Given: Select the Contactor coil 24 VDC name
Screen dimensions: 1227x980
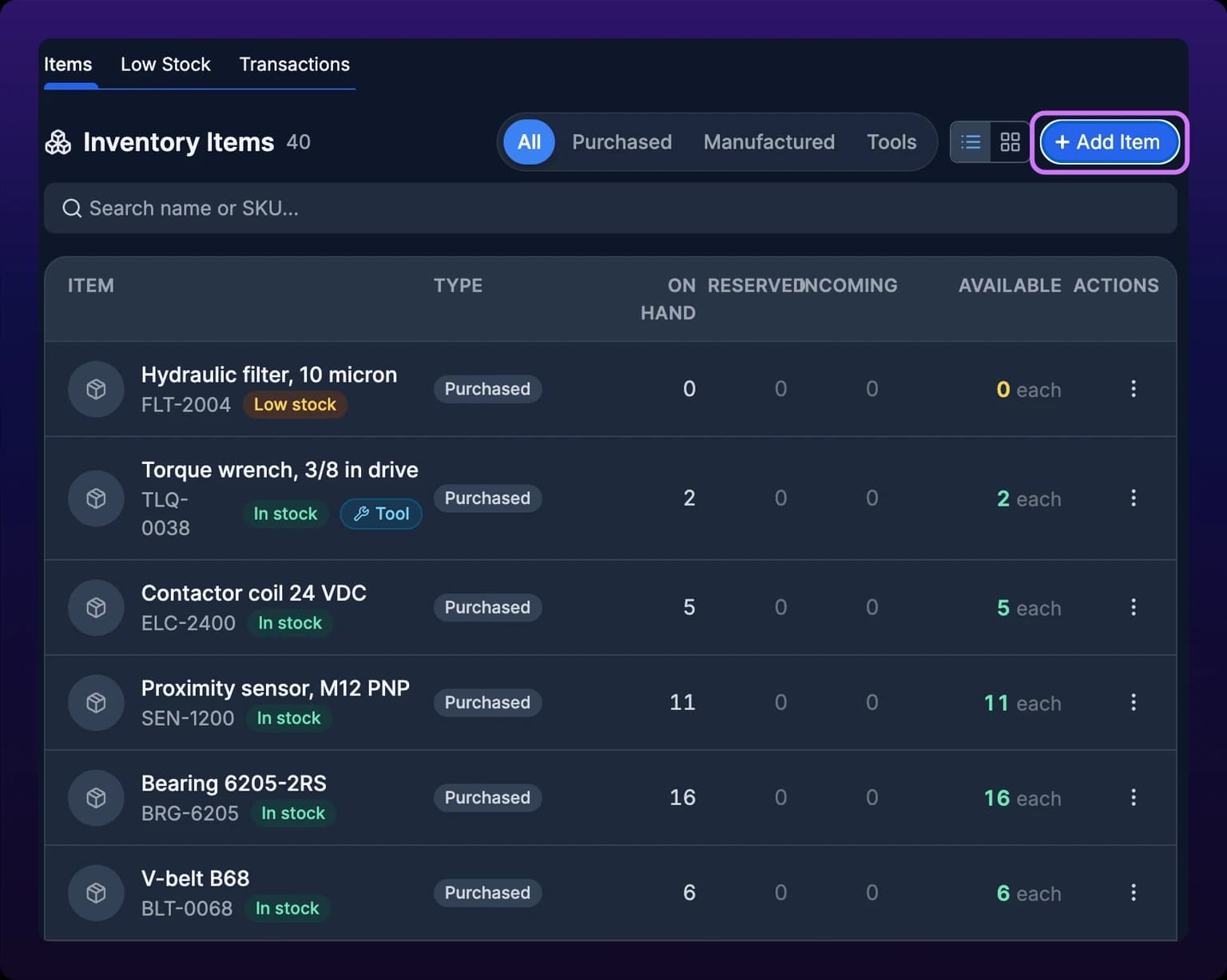Looking at the screenshot, I should pyautogui.click(x=254, y=593).
